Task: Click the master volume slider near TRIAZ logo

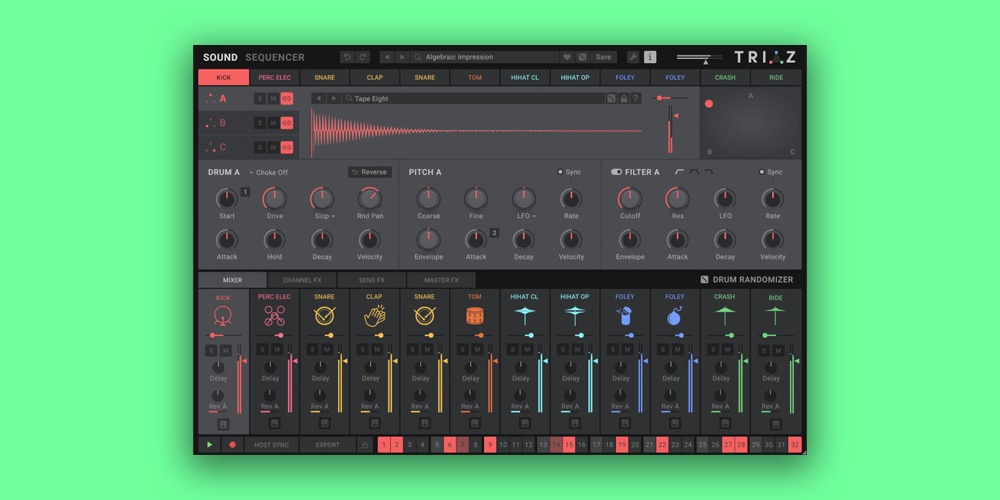Action: pyautogui.click(x=700, y=58)
